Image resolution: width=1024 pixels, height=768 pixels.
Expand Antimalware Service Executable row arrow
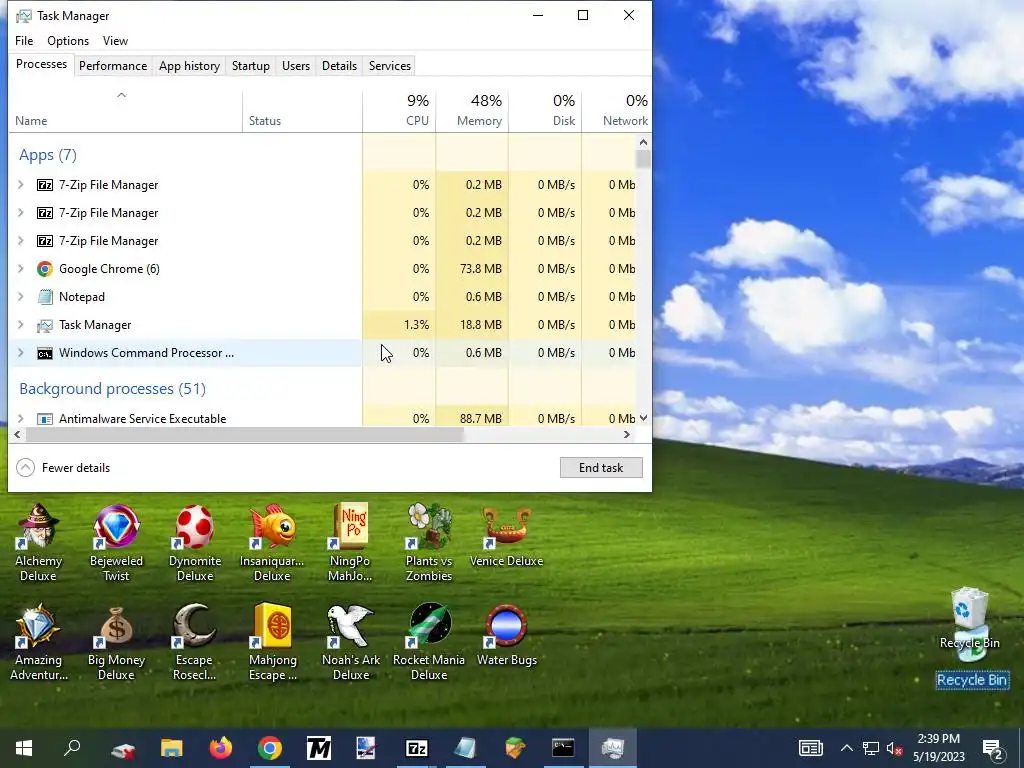coord(20,419)
